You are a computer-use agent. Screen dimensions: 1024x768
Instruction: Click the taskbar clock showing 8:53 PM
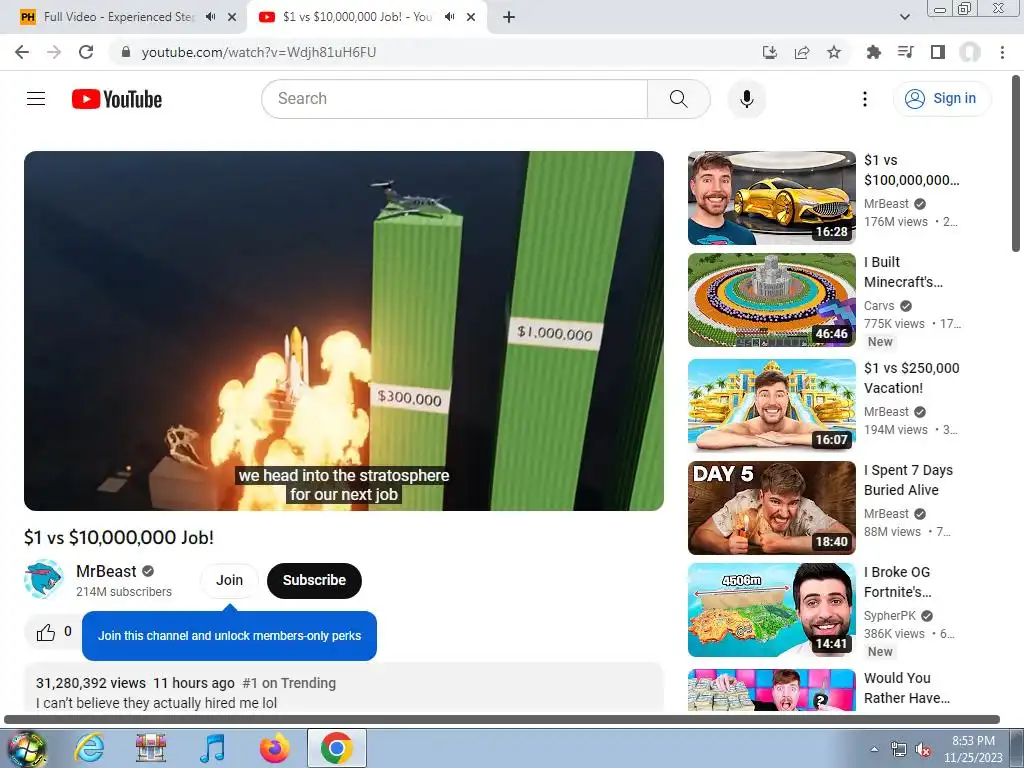pyautogui.click(x=973, y=749)
